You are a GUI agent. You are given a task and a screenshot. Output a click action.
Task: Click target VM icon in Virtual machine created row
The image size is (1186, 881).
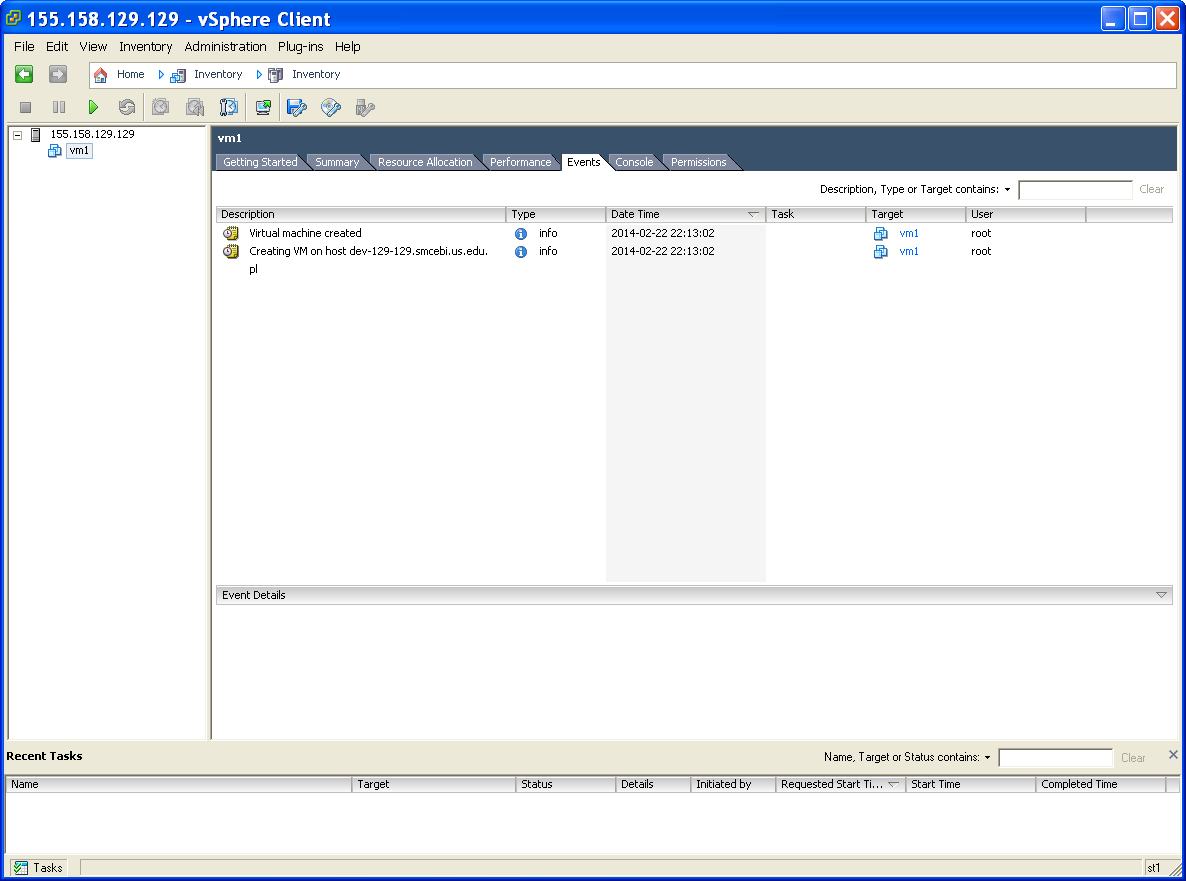pyautogui.click(x=880, y=234)
